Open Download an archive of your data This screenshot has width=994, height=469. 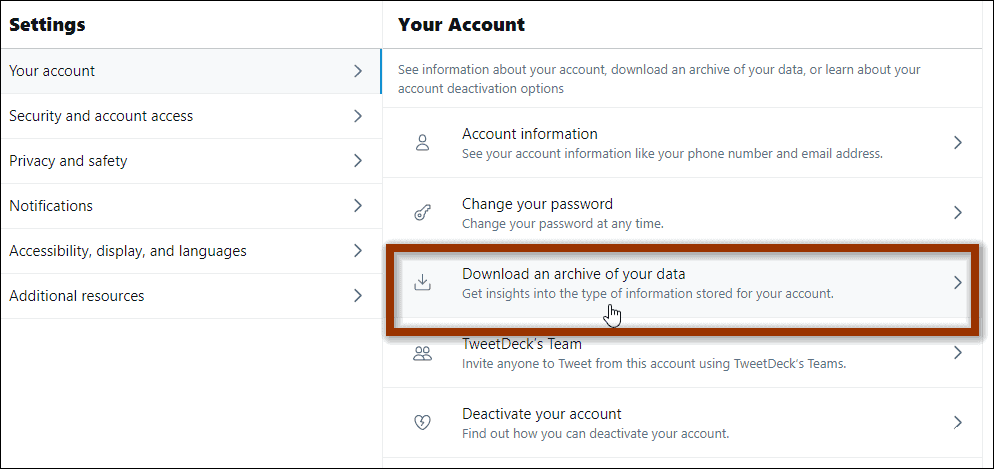click(573, 274)
